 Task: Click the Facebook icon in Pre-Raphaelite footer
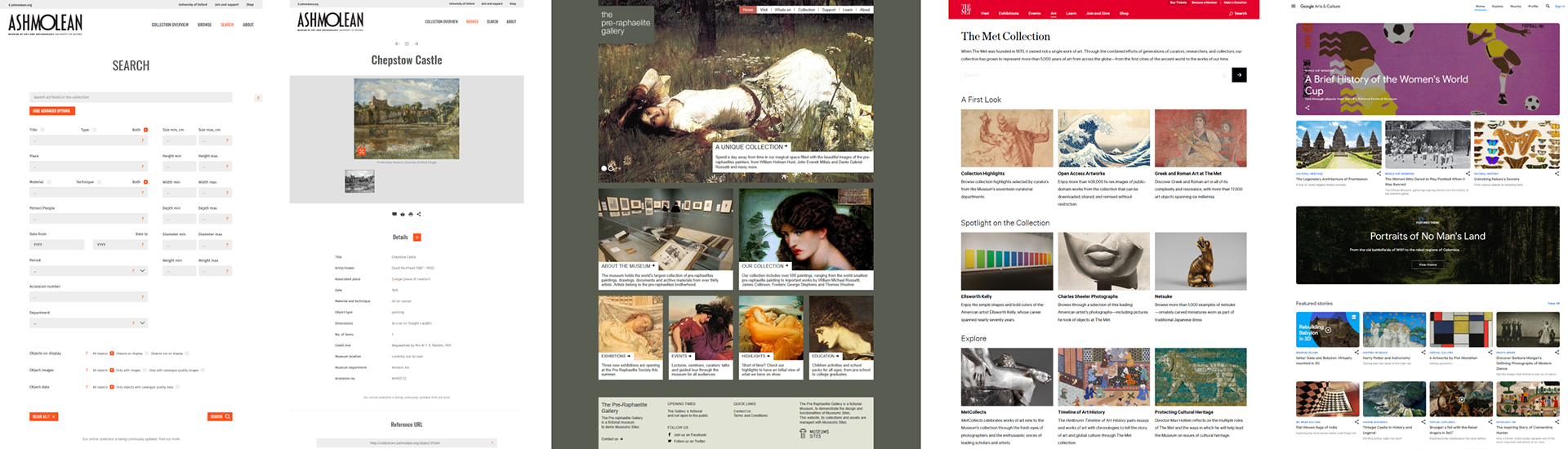(x=670, y=435)
